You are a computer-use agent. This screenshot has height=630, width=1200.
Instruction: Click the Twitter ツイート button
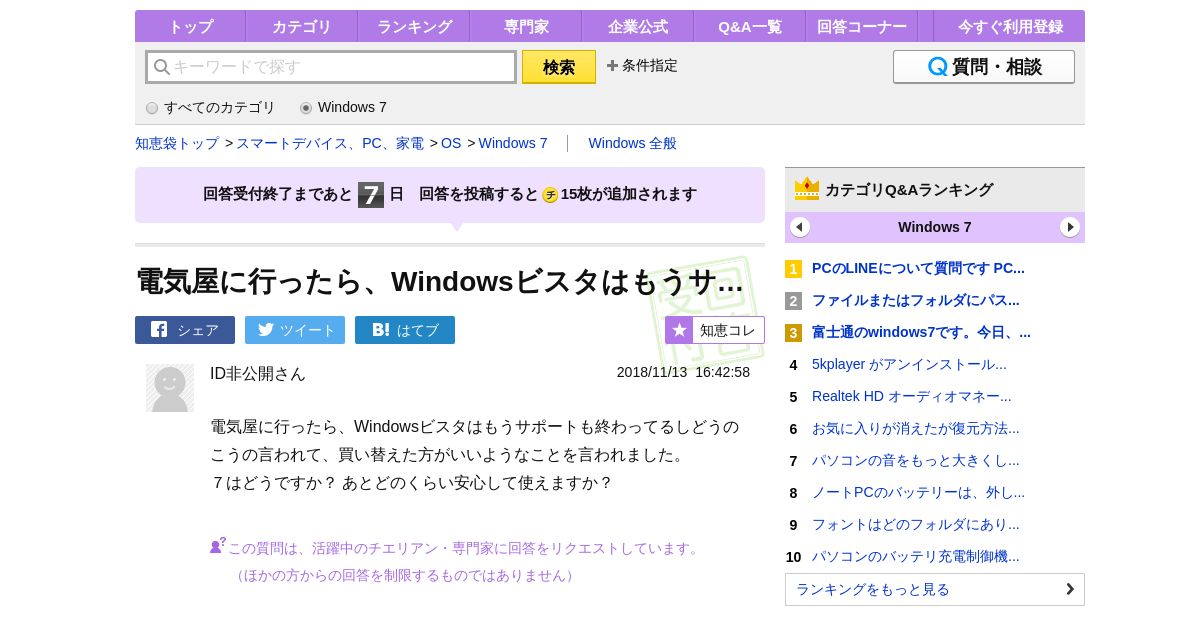pos(295,330)
